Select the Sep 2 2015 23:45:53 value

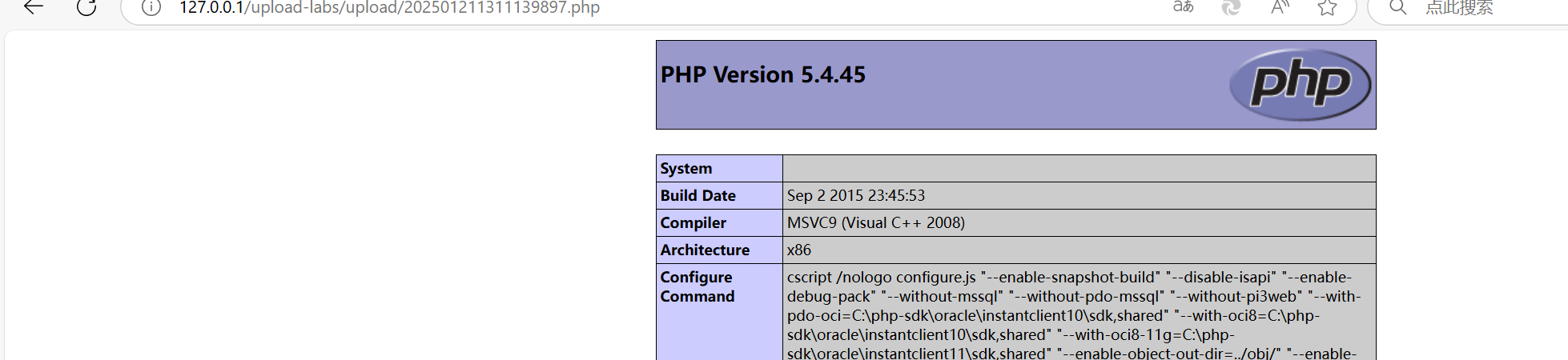click(856, 195)
